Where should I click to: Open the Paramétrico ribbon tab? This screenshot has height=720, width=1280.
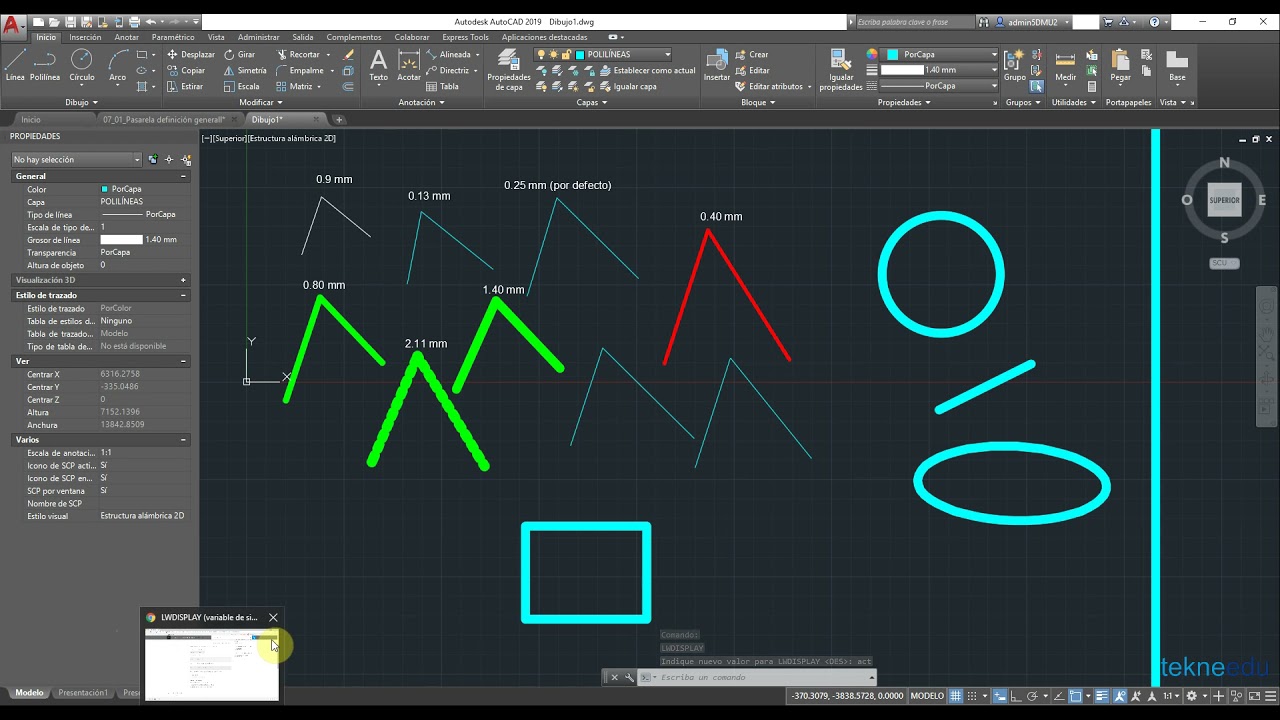(x=173, y=37)
